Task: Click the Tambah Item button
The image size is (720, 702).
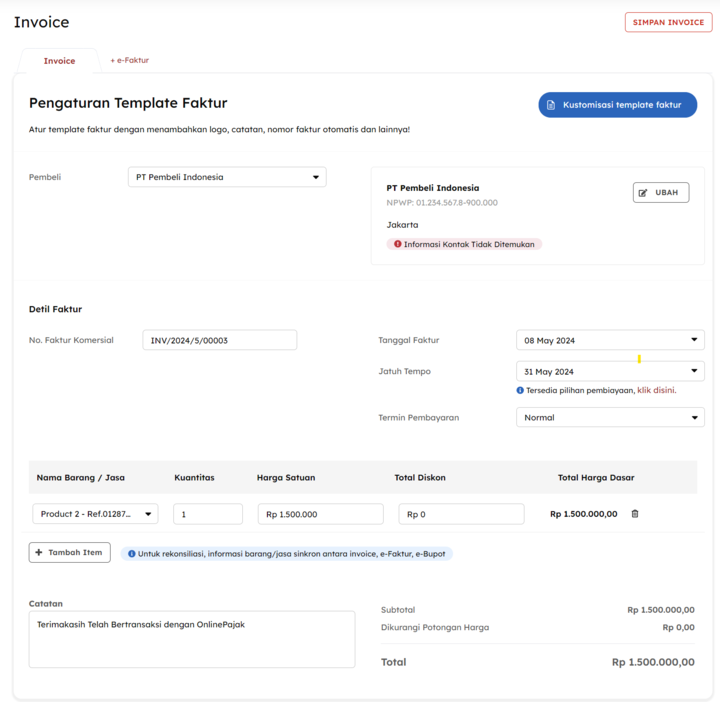Action: click(x=69, y=552)
